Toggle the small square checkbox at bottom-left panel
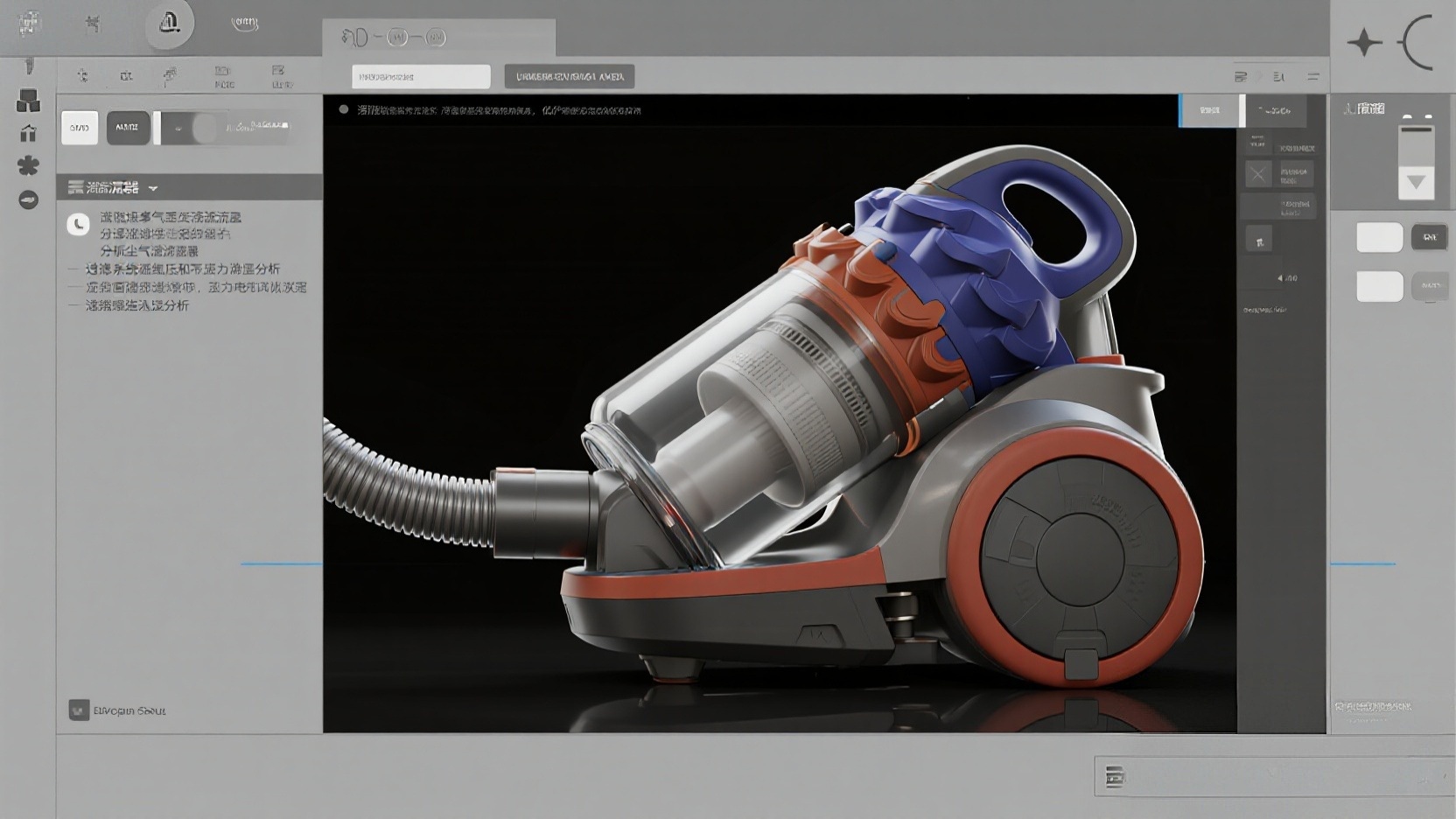The height and width of the screenshot is (819, 1456). point(79,710)
